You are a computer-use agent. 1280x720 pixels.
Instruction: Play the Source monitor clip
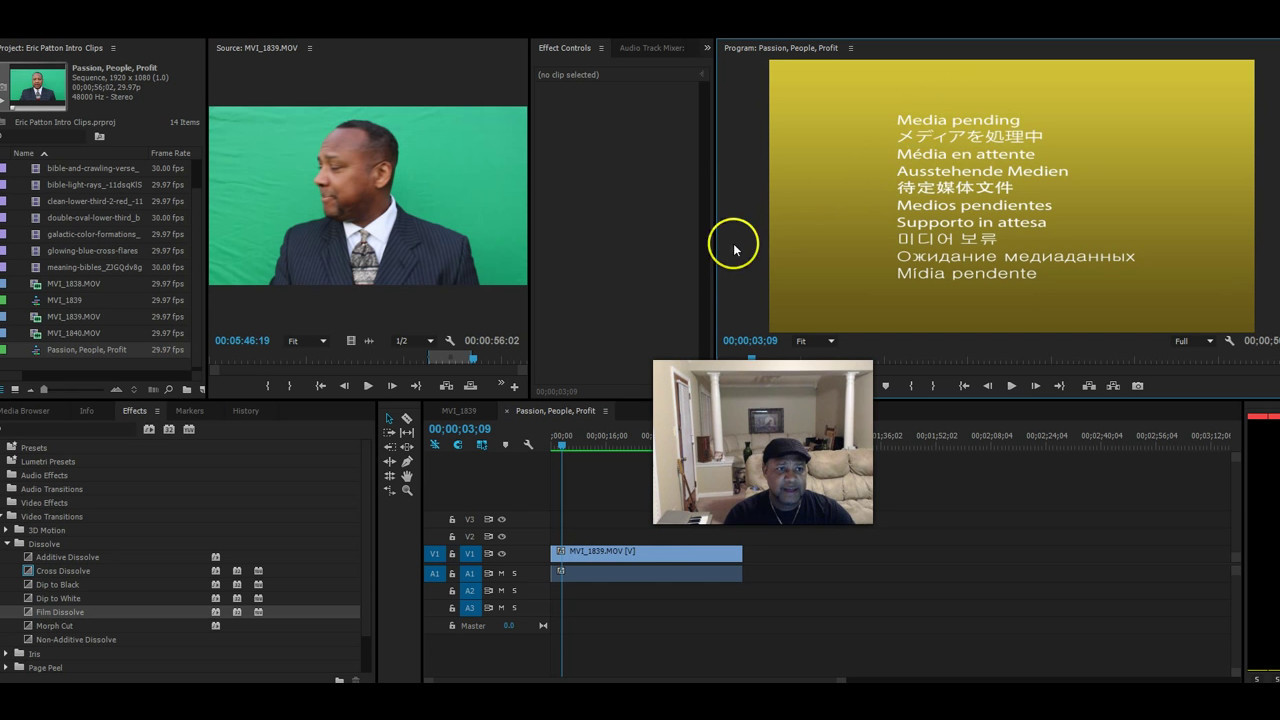pyautogui.click(x=368, y=386)
